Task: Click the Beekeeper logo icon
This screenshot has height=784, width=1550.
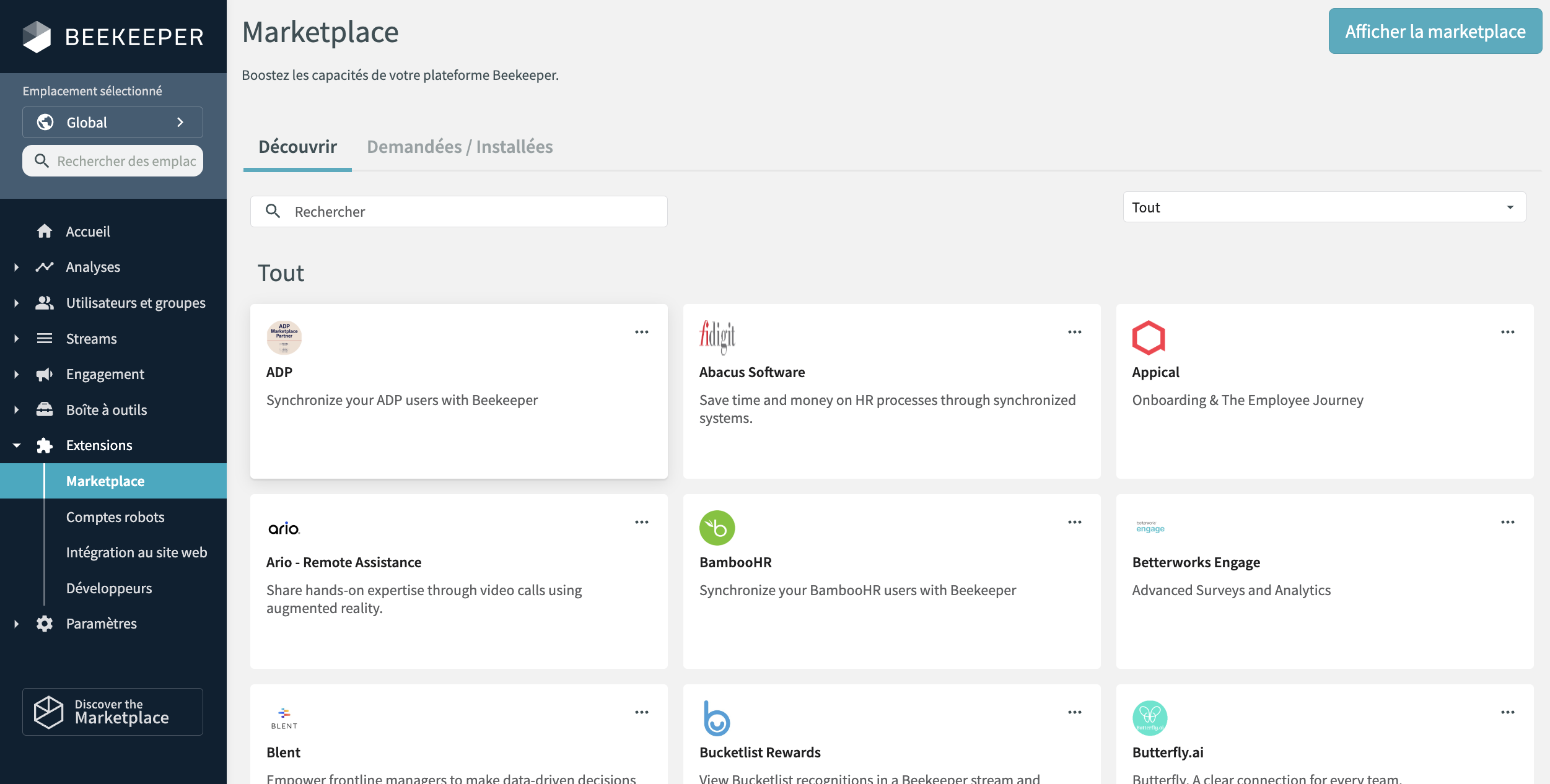Action: 37,37
